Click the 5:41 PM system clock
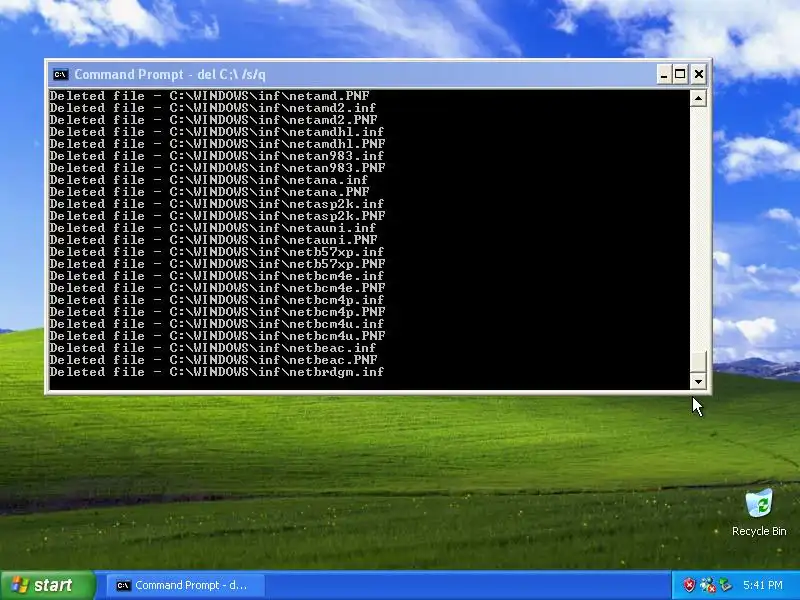 [x=763, y=585]
